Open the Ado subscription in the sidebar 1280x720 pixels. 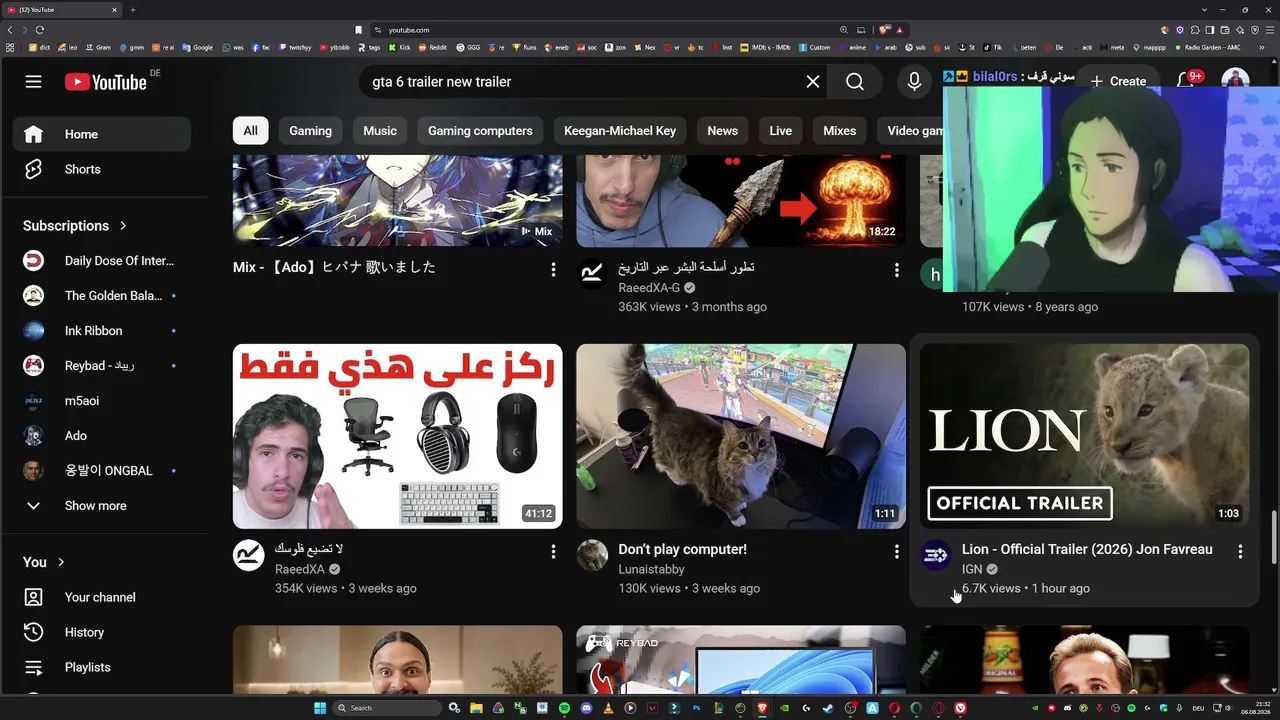[102, 436]
